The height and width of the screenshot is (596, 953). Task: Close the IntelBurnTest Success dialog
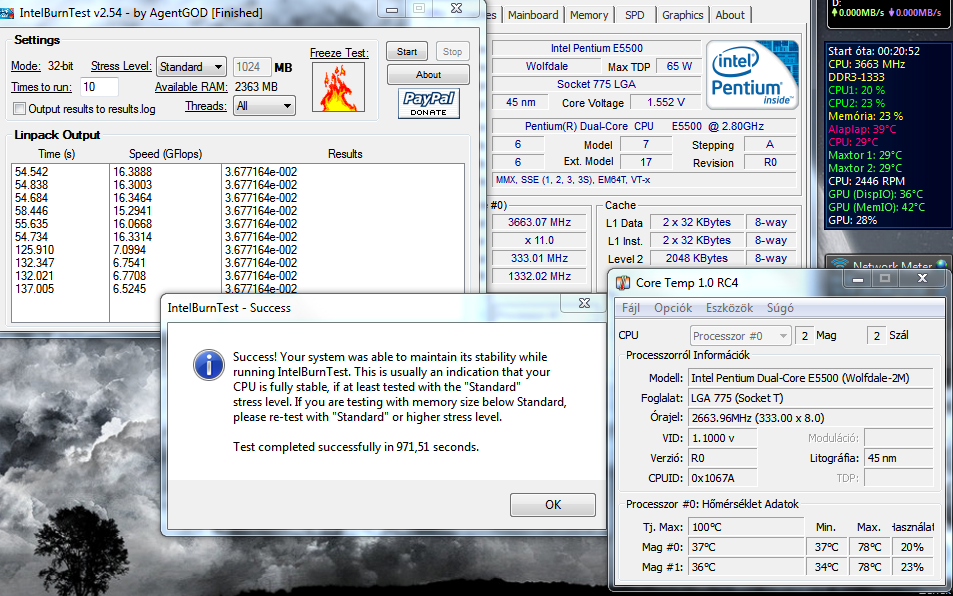[584, 303]
